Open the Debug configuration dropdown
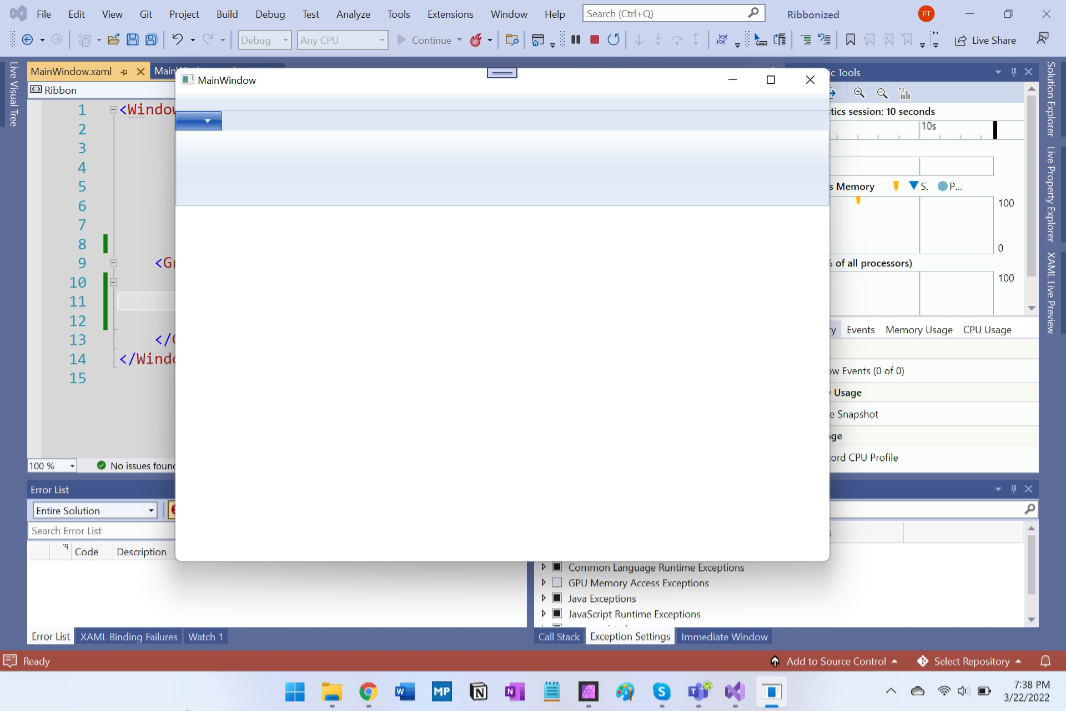This screenshot has width=1066, height=711. pyautogui.click(x=265, y=40)
